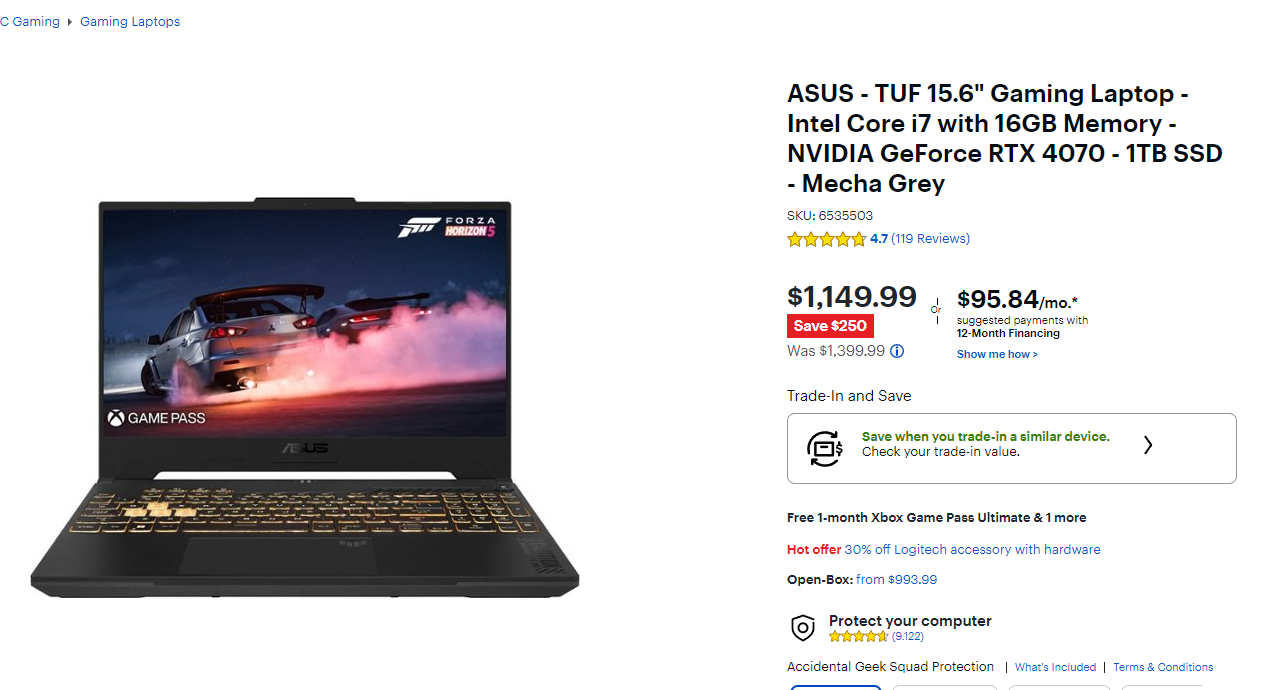Image resolution: width=1287 pixels, height=690 pixels.
Task: Click the info icon beside Was $1,399.99
Action: [x=897, y=351]
